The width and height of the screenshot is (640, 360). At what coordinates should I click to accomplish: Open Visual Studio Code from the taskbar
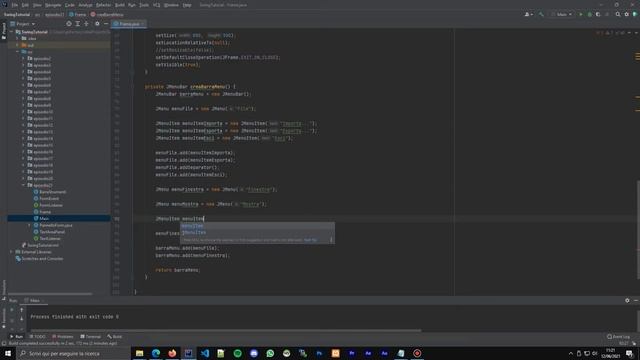(x=205, y=353)
